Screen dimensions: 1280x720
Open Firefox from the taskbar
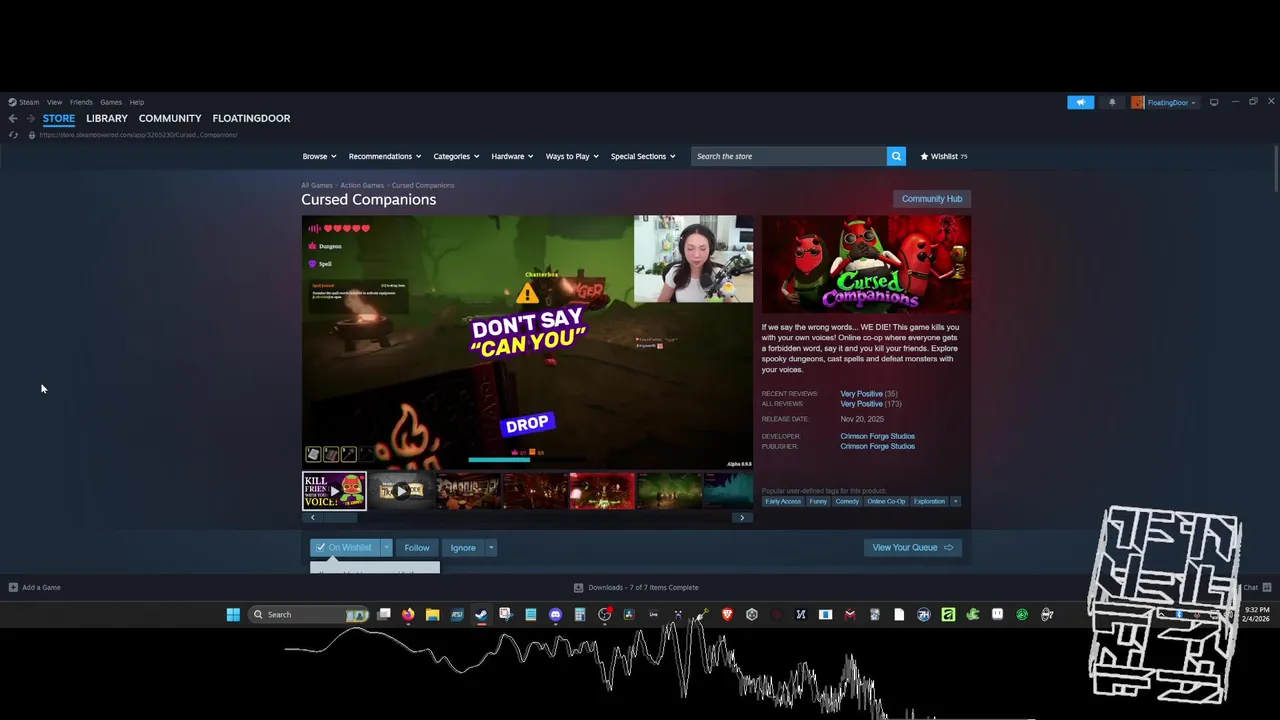pyautogui.click(x=408, y=614)
